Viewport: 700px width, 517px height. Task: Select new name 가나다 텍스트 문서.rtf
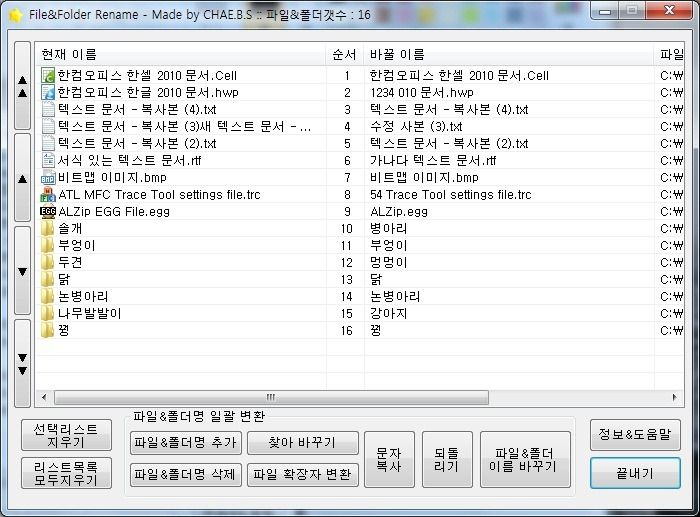[x=433, y=160]
